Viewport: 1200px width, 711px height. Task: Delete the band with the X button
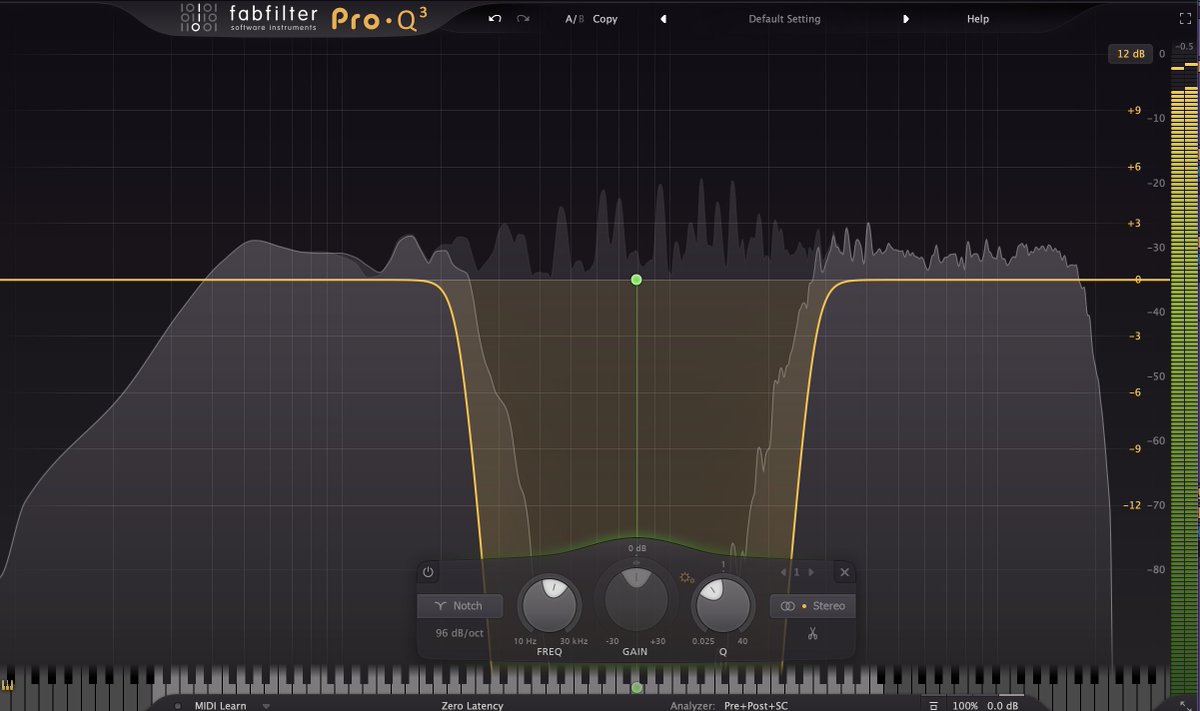tap(845, 572)
